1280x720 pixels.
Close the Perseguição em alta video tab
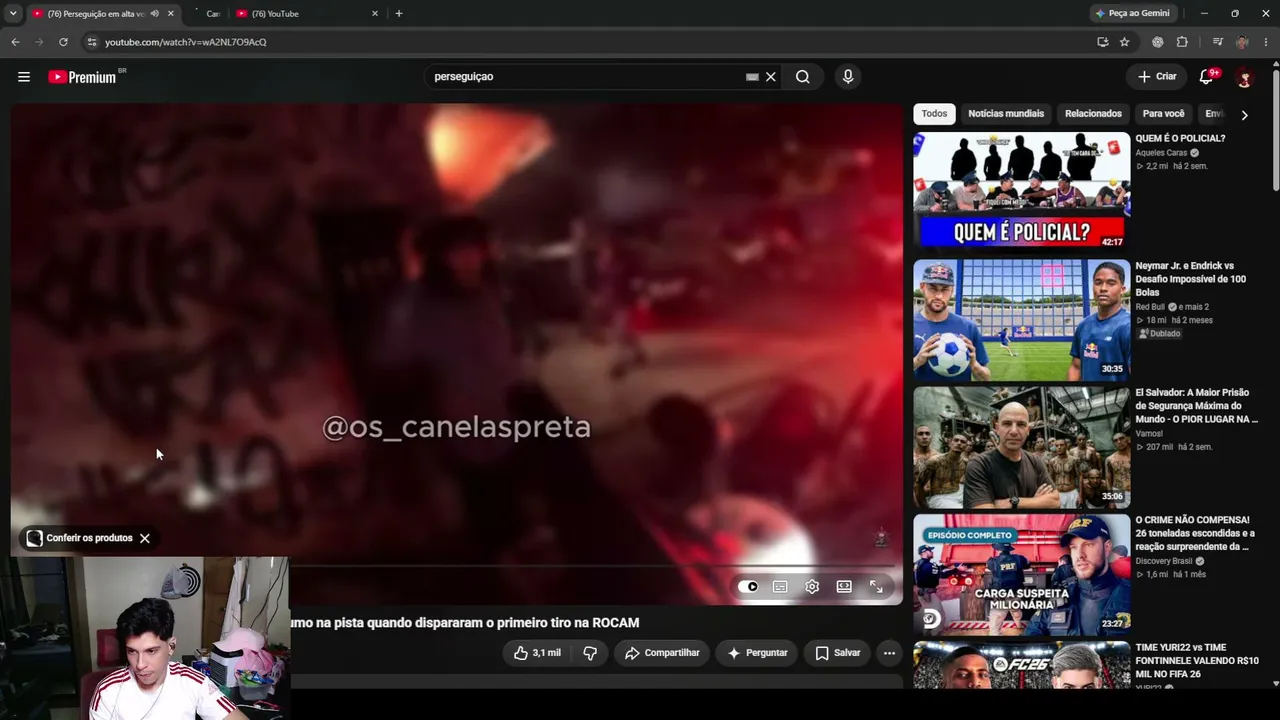tap(171, 14)
